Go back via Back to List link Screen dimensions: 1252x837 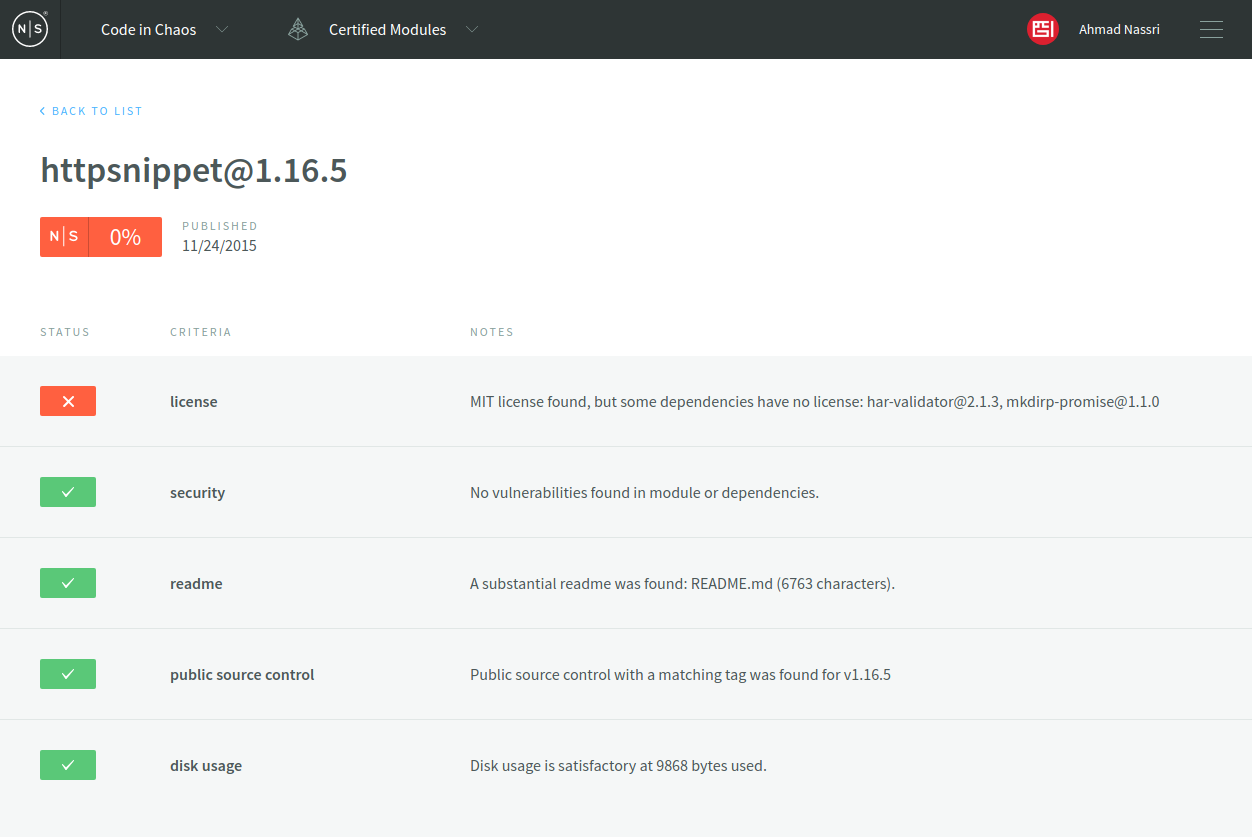pyautogui.click(x=91, y=111)
